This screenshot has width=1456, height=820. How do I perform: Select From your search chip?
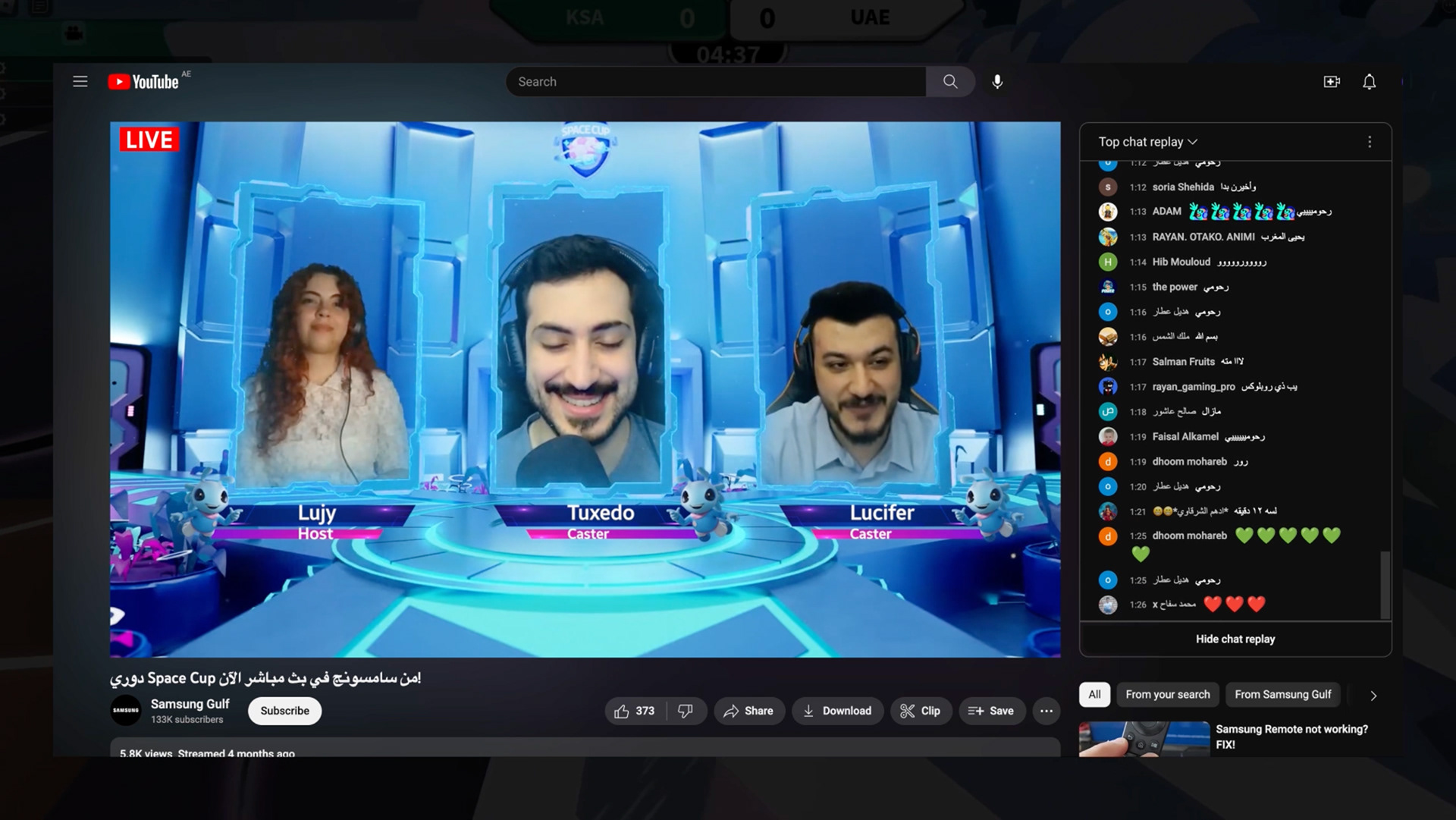tap(1167, 695)
